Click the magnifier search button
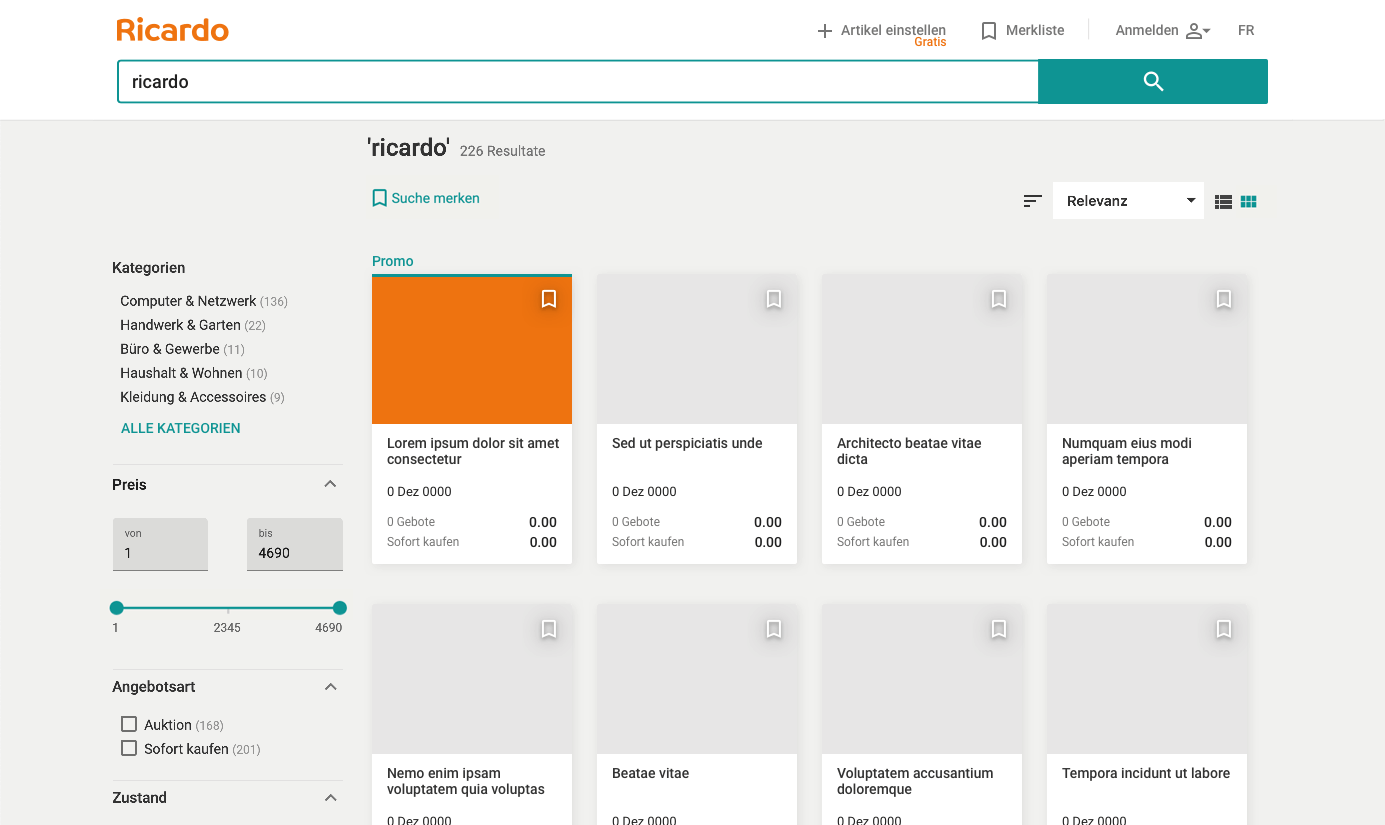Viewport: 1385px width, 825px height. pos(1153,82)
